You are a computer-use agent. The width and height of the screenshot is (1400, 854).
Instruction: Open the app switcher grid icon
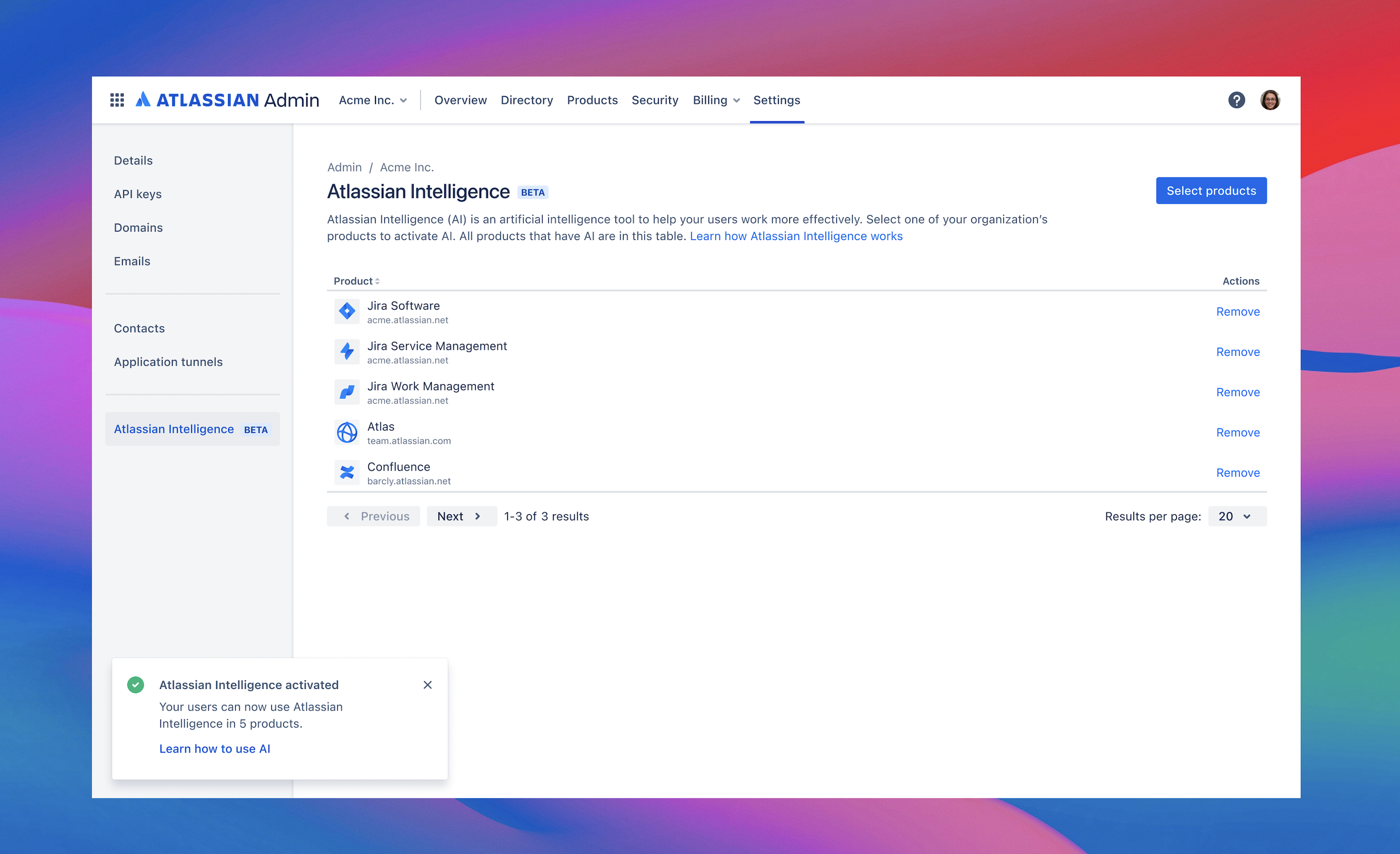coord(117,100)
